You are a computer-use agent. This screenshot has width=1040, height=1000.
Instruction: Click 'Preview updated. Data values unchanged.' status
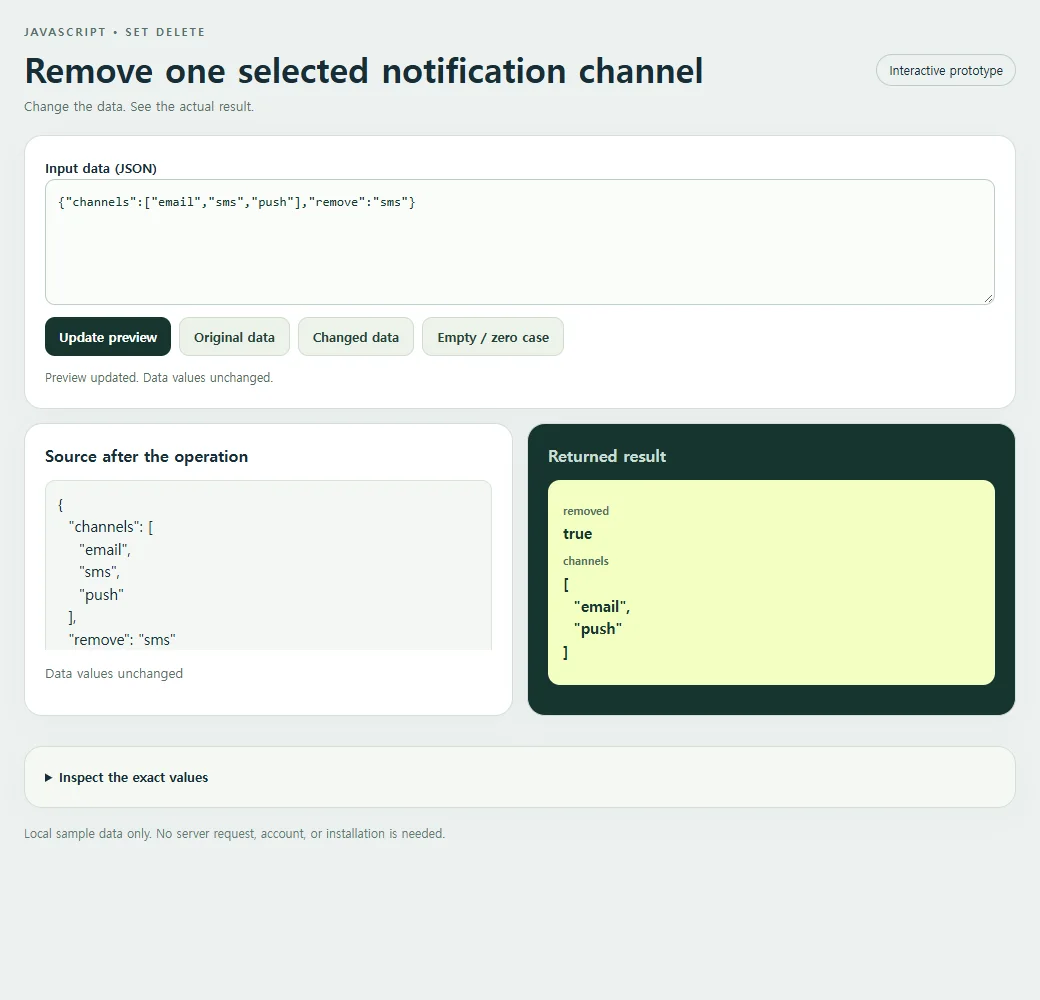[159, 377]
